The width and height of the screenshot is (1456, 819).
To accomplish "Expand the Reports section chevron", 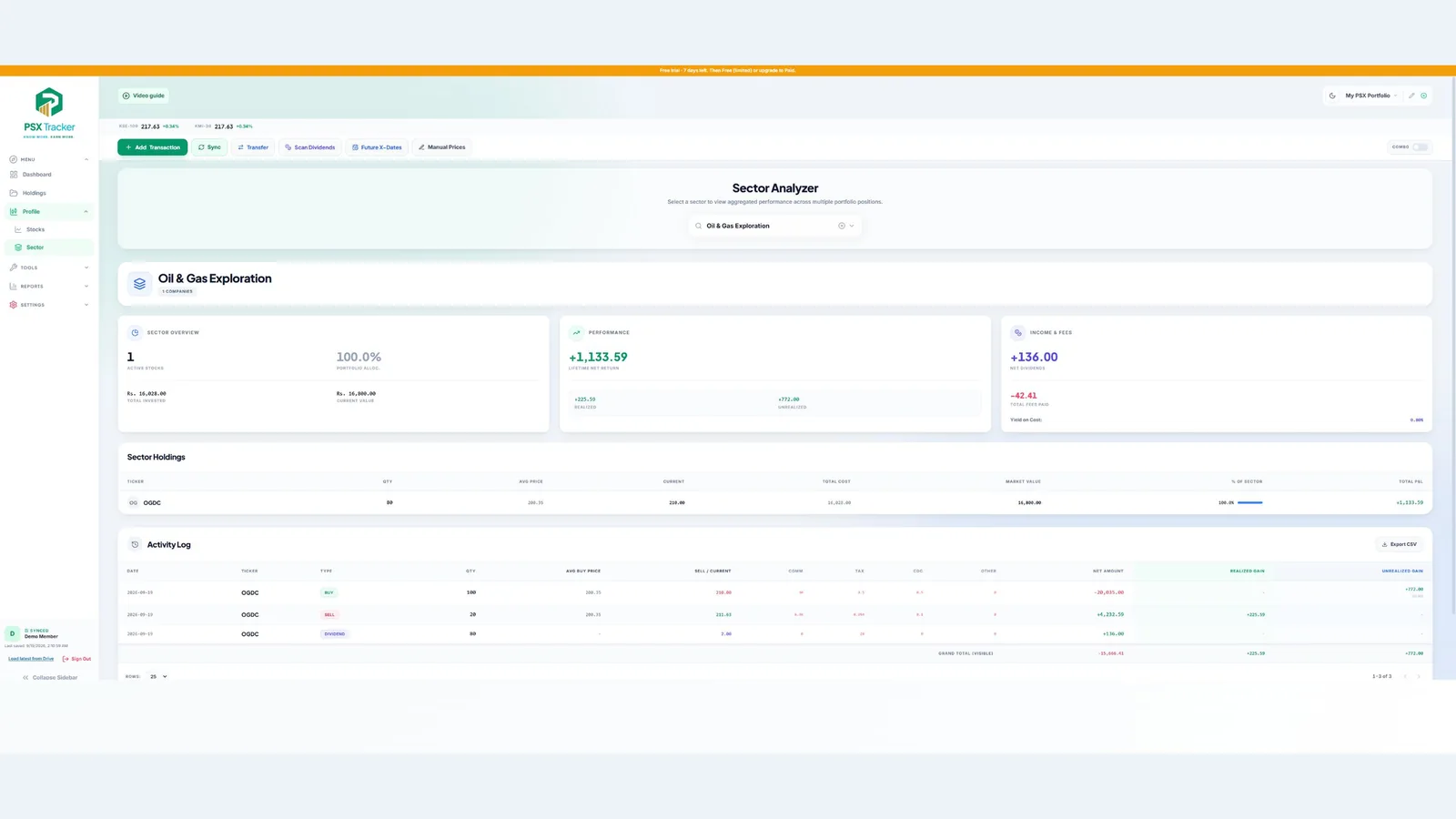I will [x=86, y=287].
